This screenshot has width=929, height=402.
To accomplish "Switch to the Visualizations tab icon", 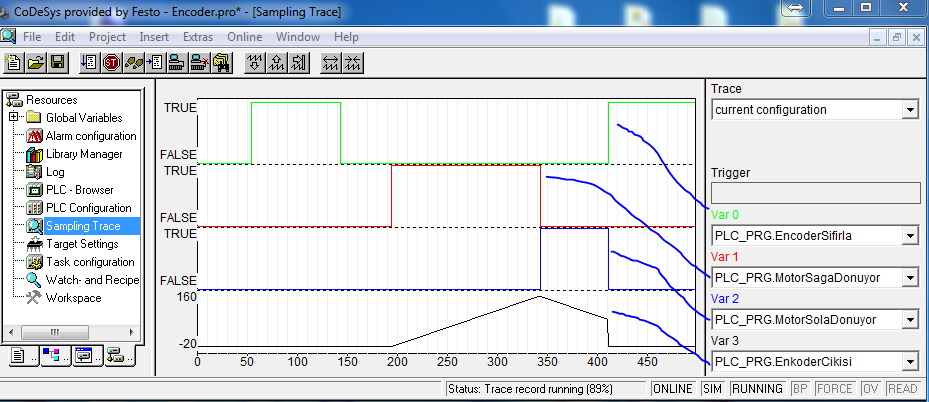I will pyautogui.click(x=87, y=355).
